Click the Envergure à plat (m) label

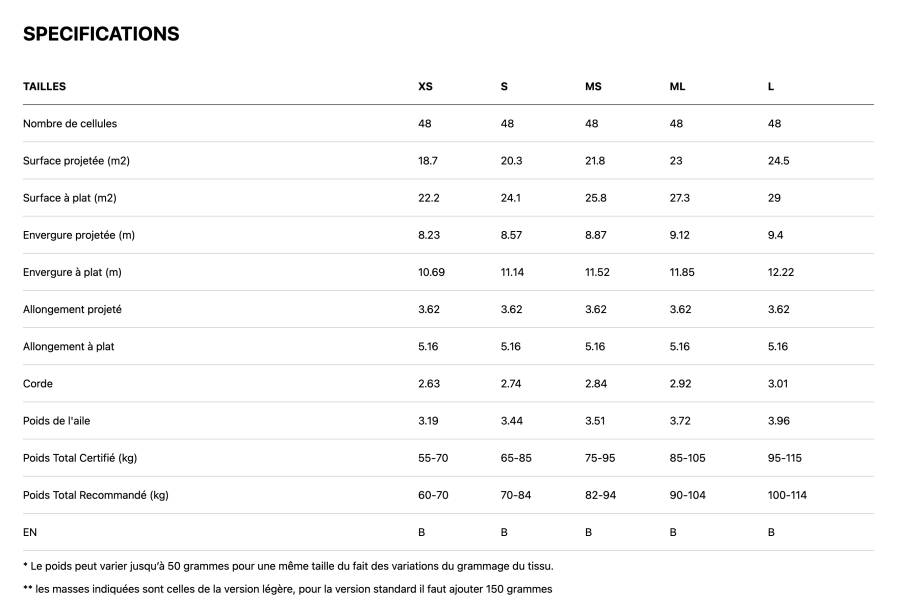pos(72,272)
